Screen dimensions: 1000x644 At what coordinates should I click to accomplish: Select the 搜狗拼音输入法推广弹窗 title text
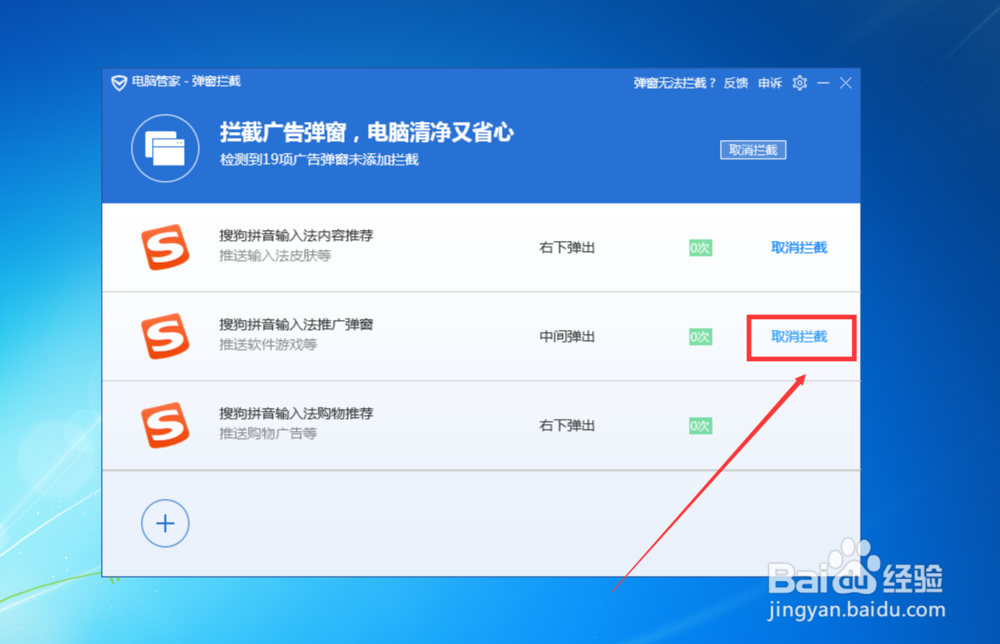coord(297,325)
